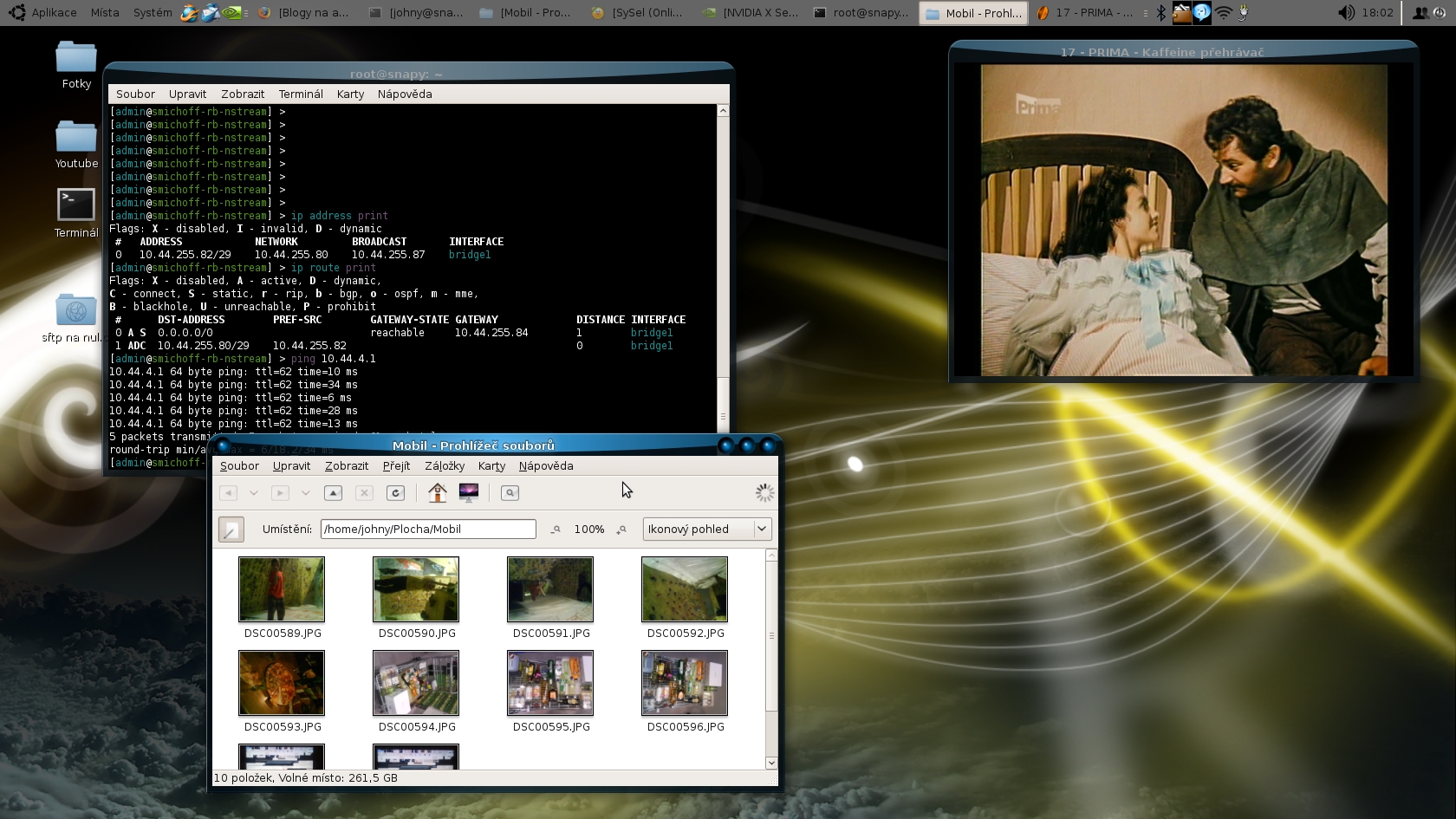Open the back history dropdown arrow

tap(254, 493)
